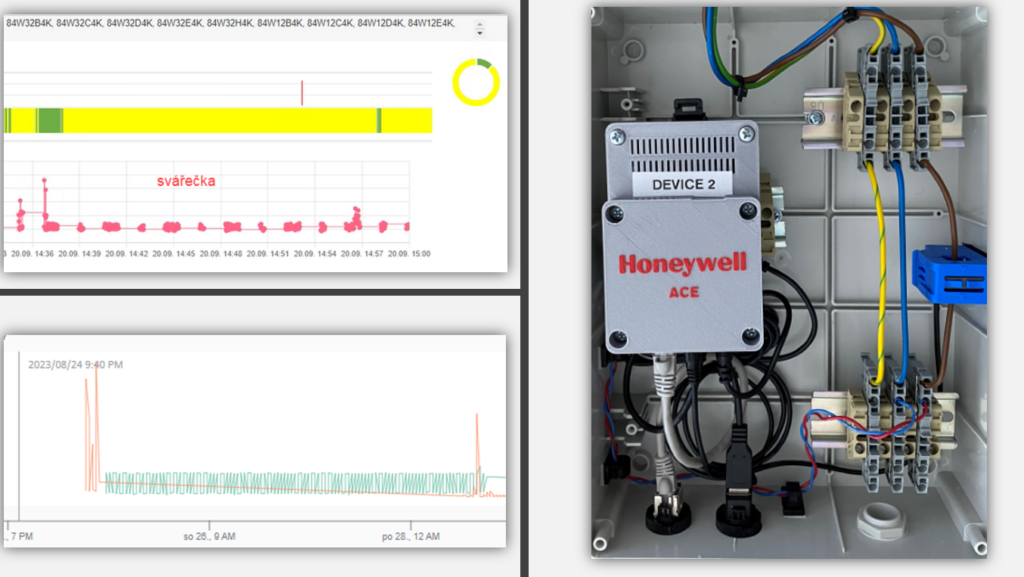This screenshot has width=1024, height=577.
Task: Click the so 26., 9 AM axis label
Action: point(209,537)
